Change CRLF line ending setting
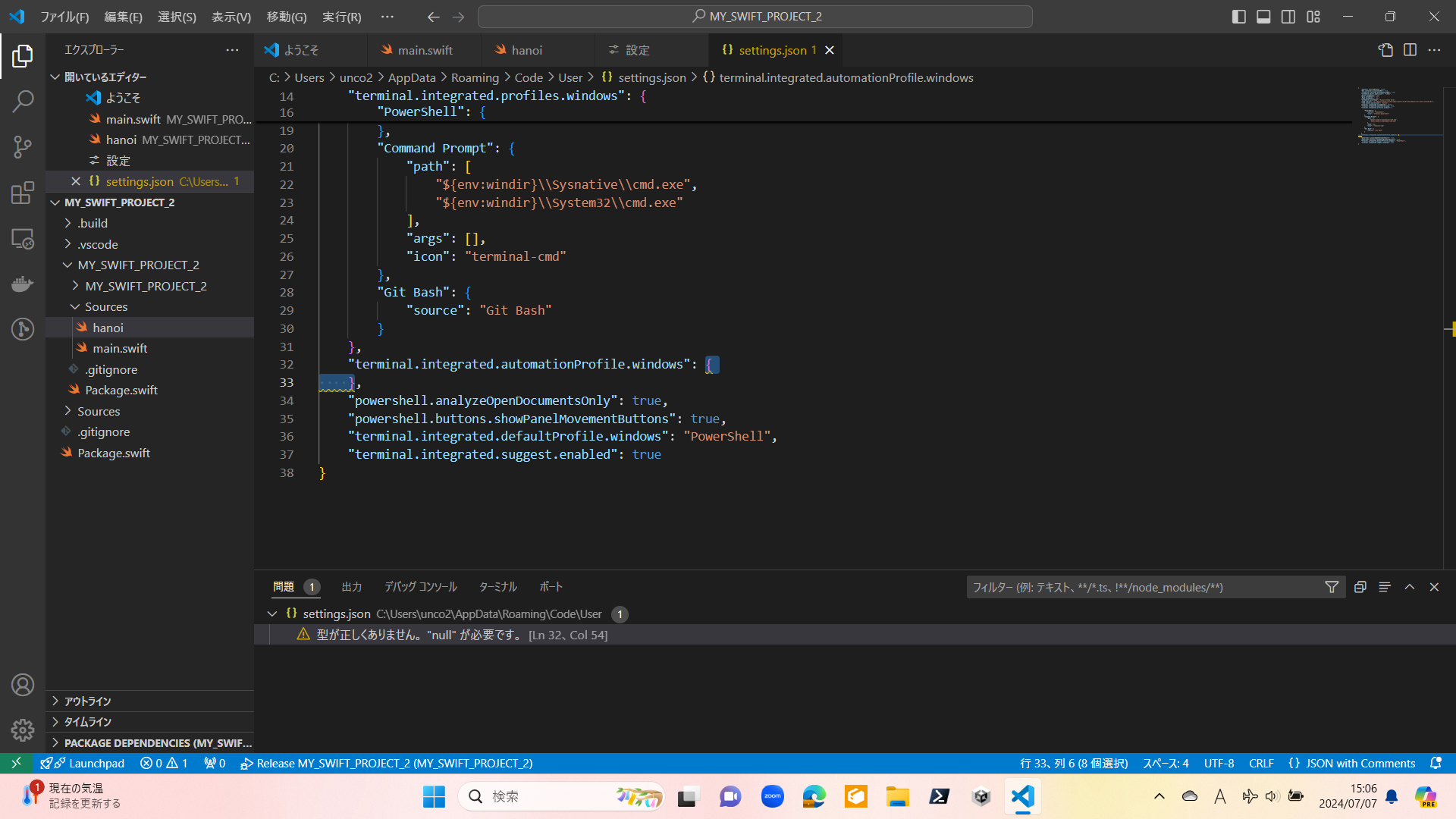 (1261, 763)
